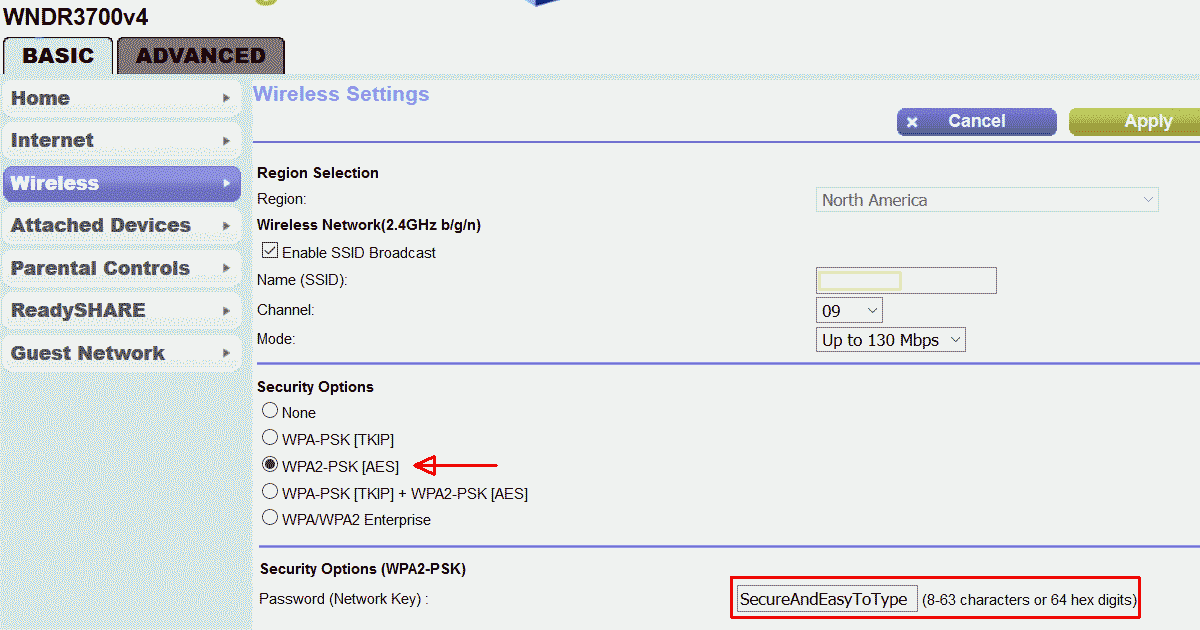This screenshot has height=630, width=1200.
Task: Open the Mode dropdown showing Up to 130 Mbps
Action: 891,340
